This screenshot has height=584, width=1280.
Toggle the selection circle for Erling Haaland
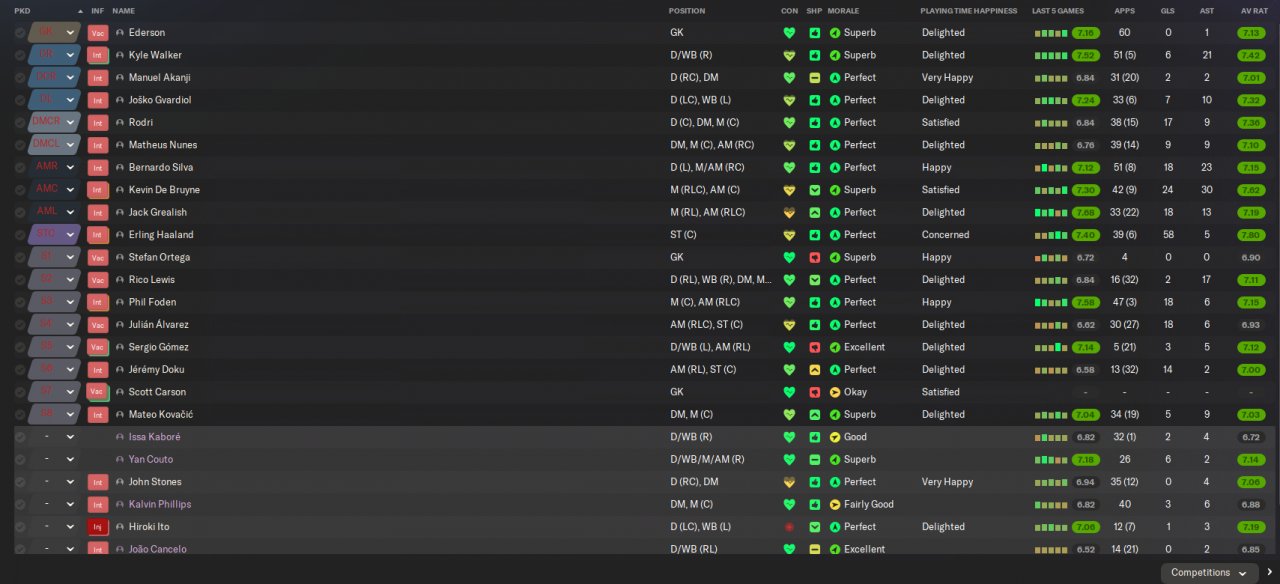coord(20,235)
